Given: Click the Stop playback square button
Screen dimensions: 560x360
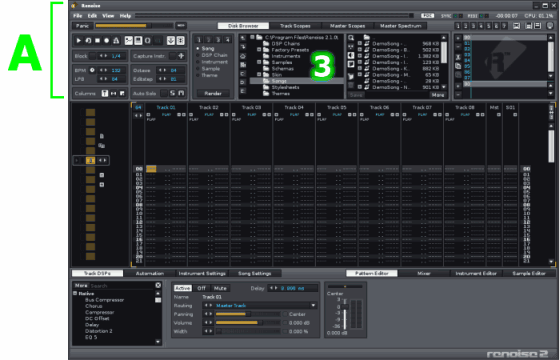Looking at the screenshot, I should click(97, 41).
